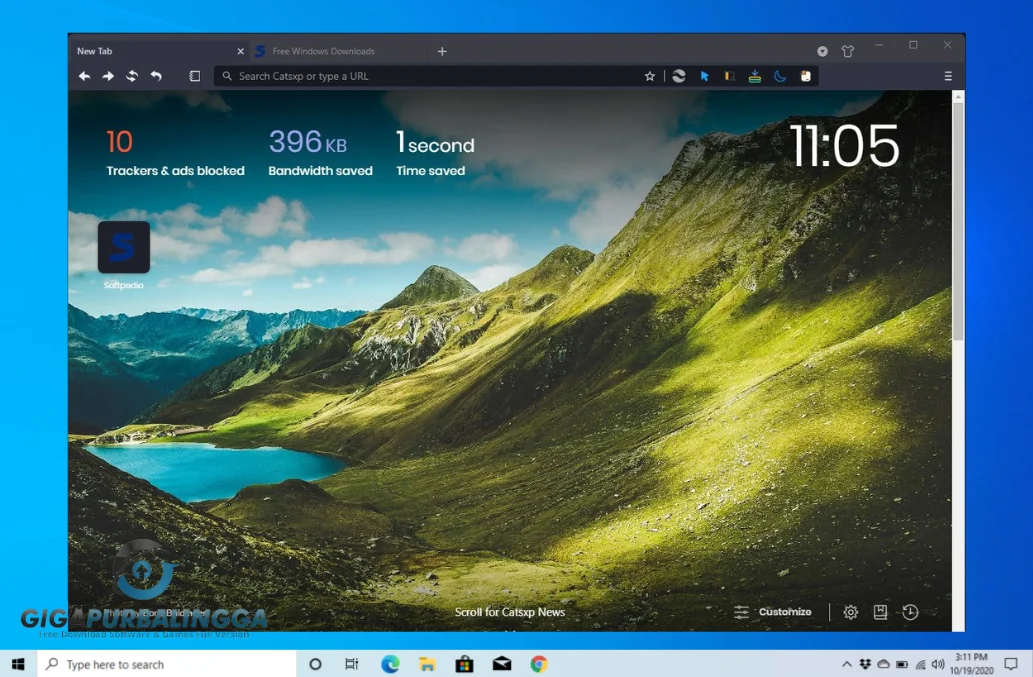1033x677 pixels.
Task: Launch Google Chrome from the taskbar
Action: 538,663
